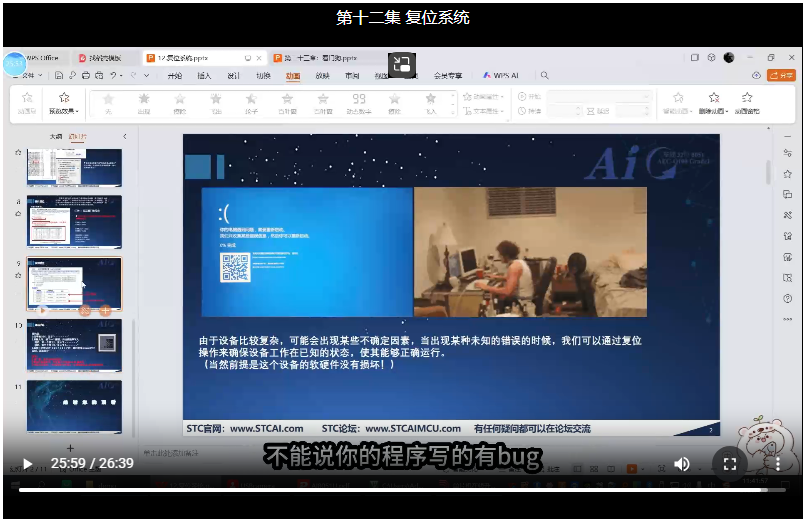The height and width of the screenshot is (519, 803).
Task: Open the 预览效果 dropdown
Action: coord(64,103)
